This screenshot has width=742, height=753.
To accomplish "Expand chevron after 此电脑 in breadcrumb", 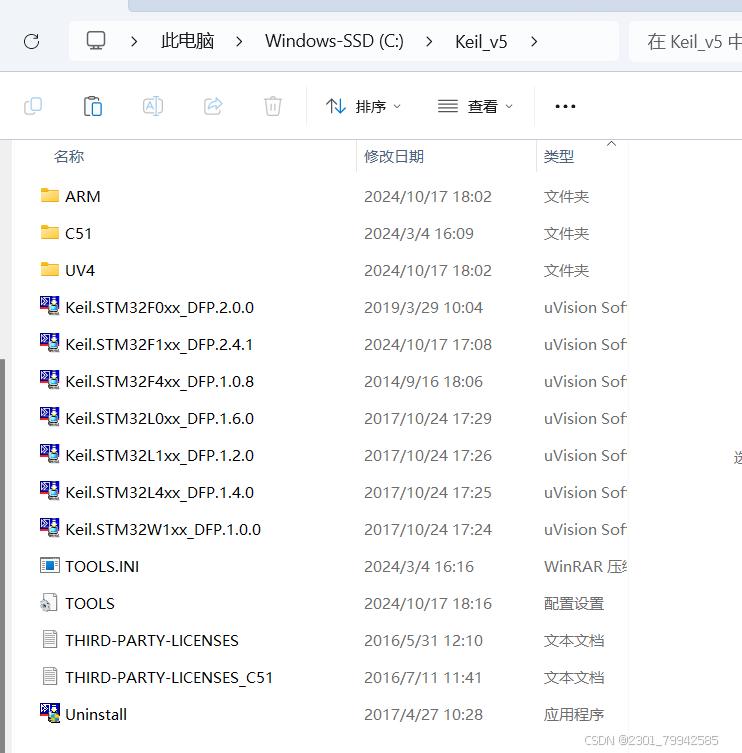I will click(x=239, y=42).
